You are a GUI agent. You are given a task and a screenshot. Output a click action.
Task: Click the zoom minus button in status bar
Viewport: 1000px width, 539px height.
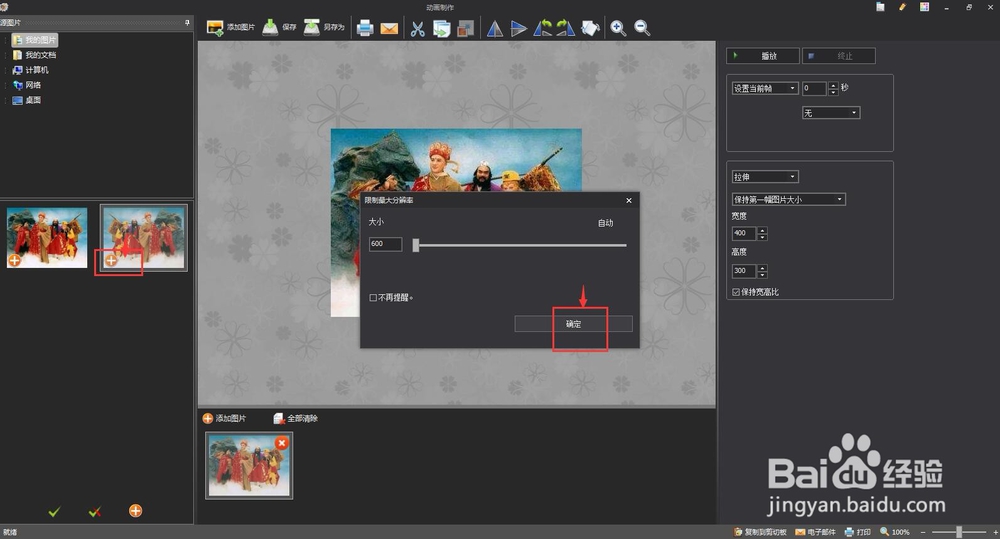coord(923,532)
